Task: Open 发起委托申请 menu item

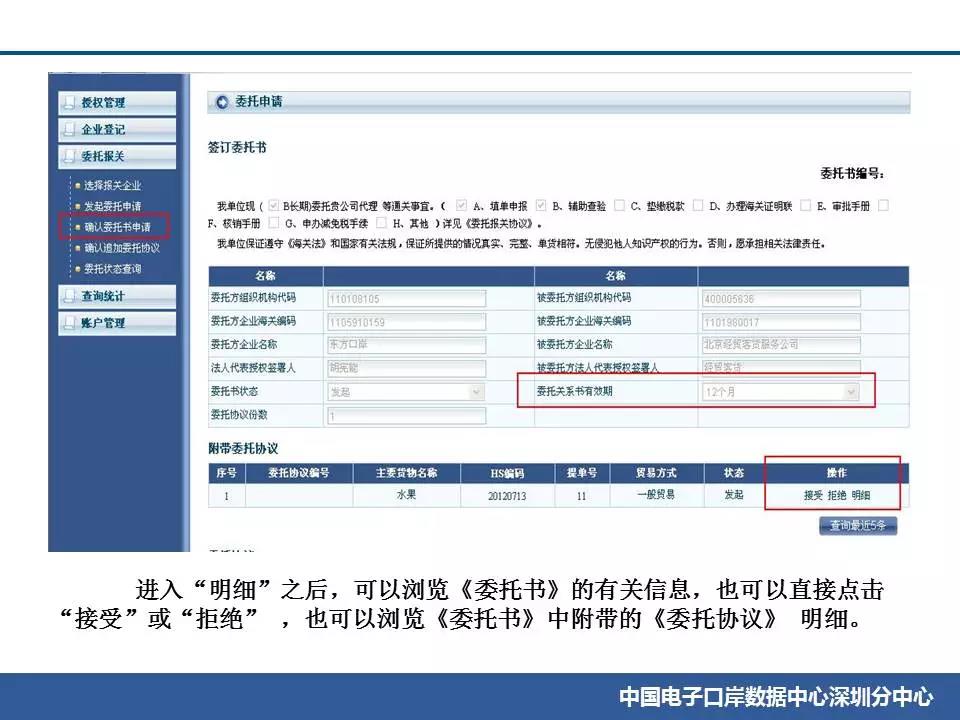Action: point(112,206)
